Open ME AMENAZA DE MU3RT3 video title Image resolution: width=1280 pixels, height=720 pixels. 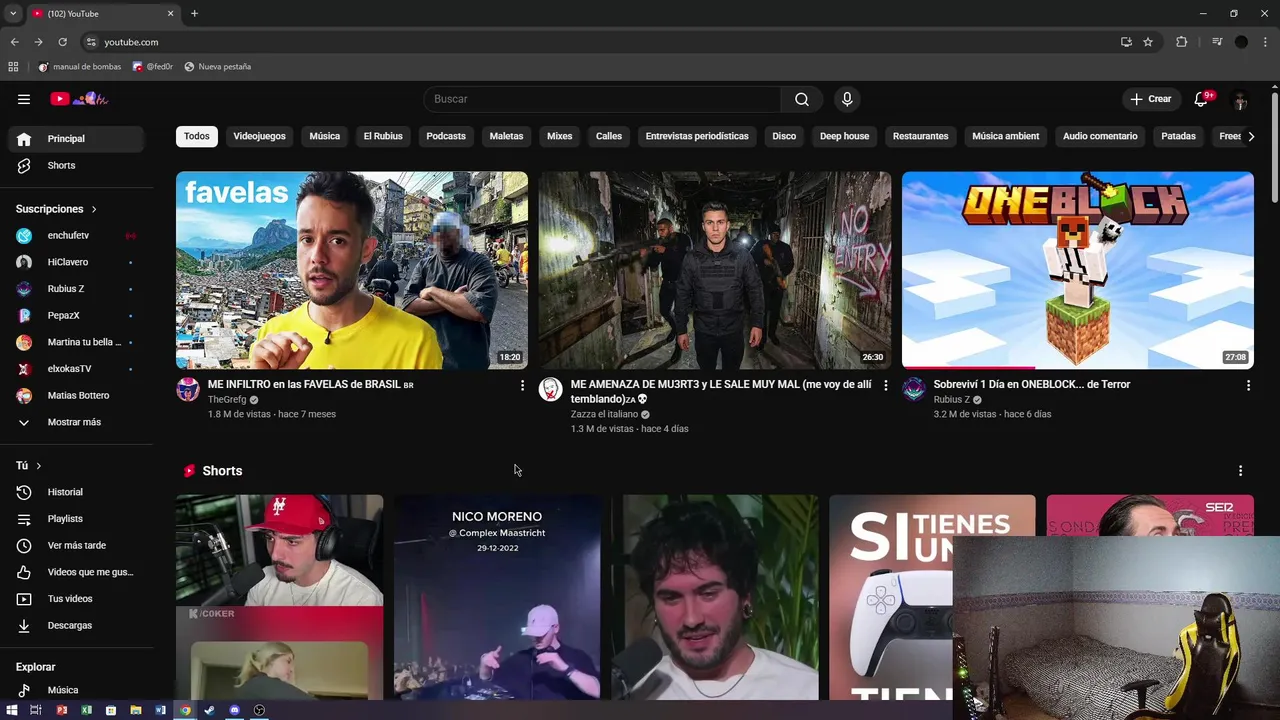[x=721, y=391]
